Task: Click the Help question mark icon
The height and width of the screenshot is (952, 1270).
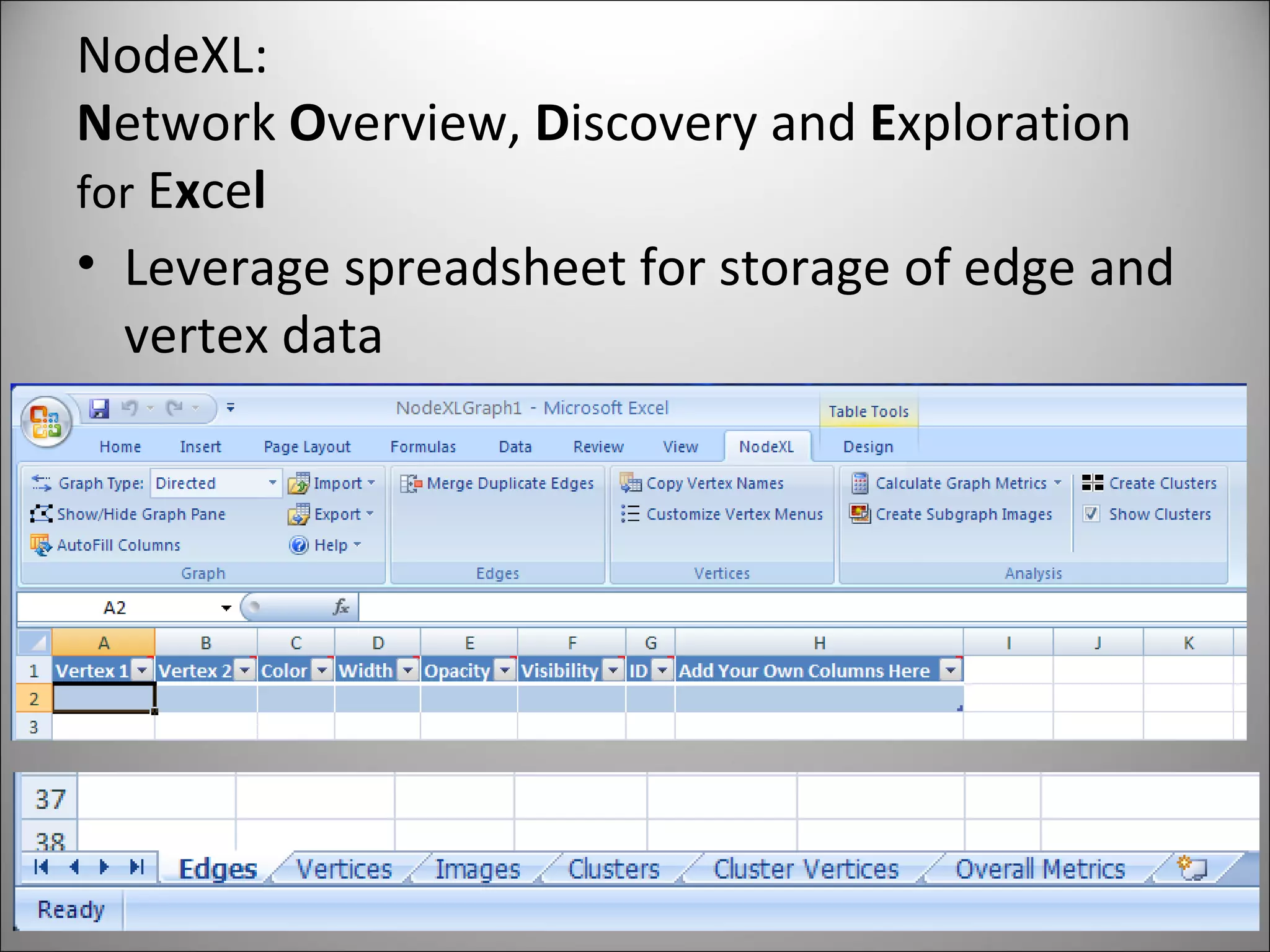Action: pyautogui.click(x=299, y=545)
